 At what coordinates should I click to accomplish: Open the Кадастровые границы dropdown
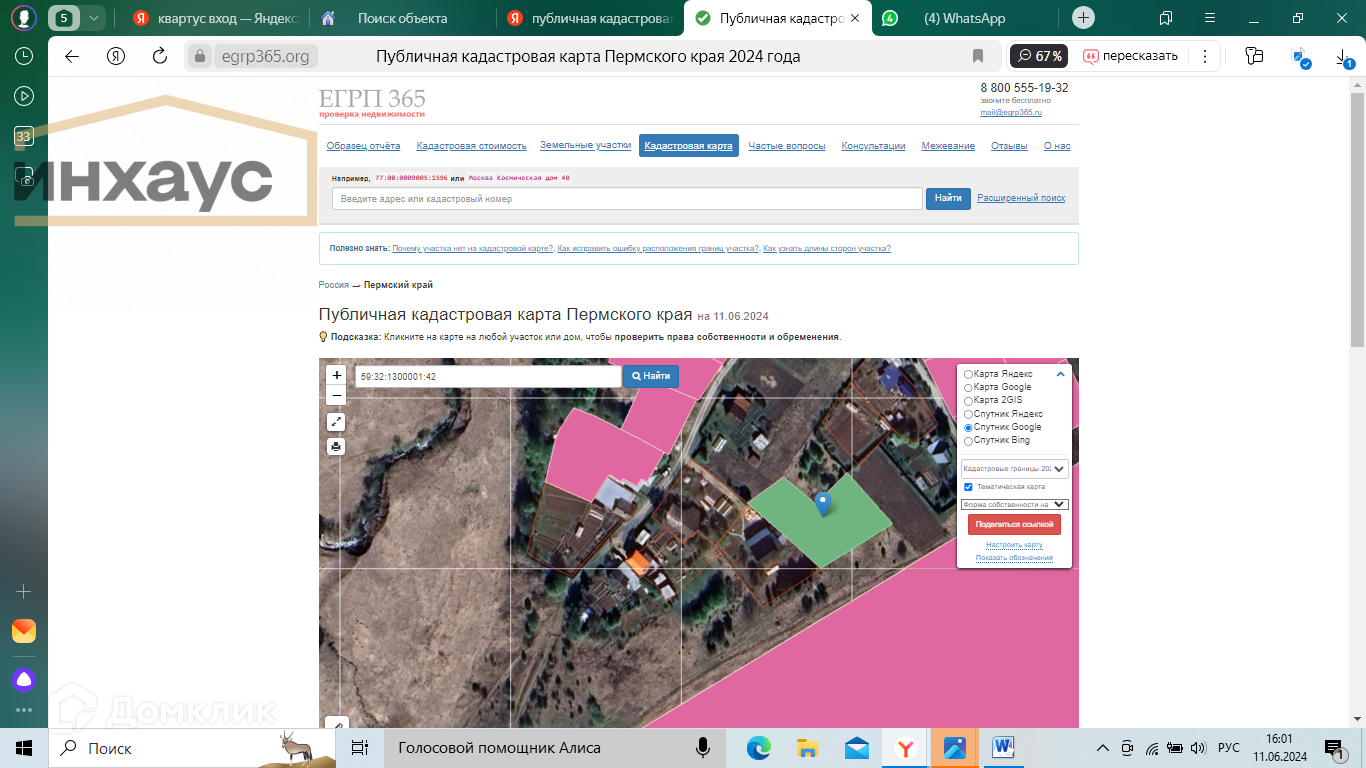(1014, 468)
